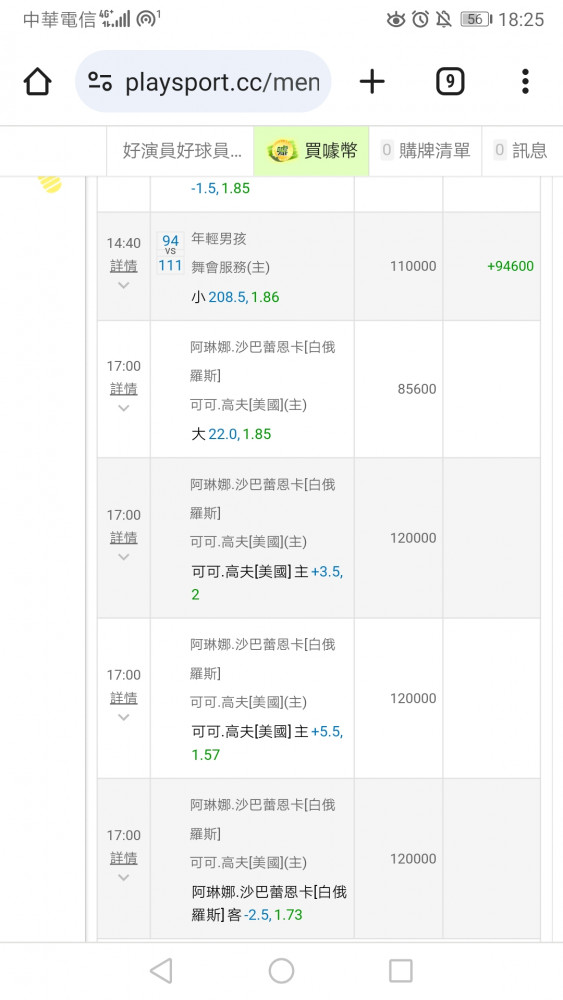
Task: Expand the chevron for the +5.5 bet row
Action: pos(124,717)
